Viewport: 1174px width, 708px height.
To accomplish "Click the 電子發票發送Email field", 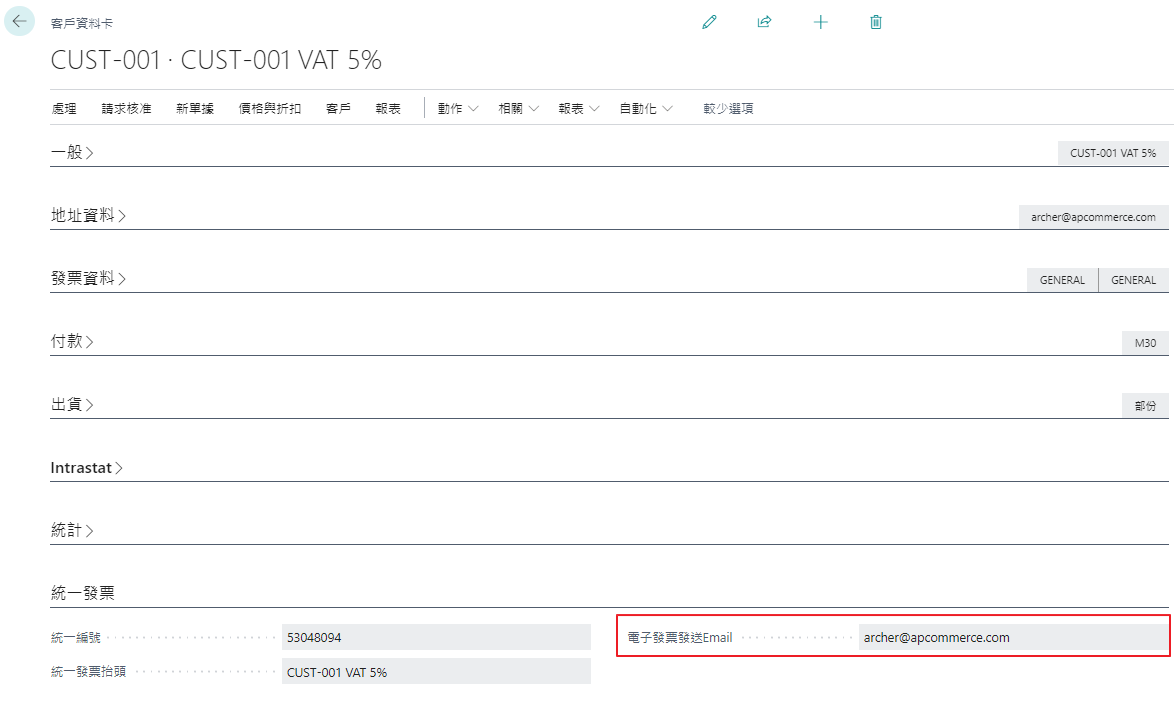I will [x=1013, y=638].
